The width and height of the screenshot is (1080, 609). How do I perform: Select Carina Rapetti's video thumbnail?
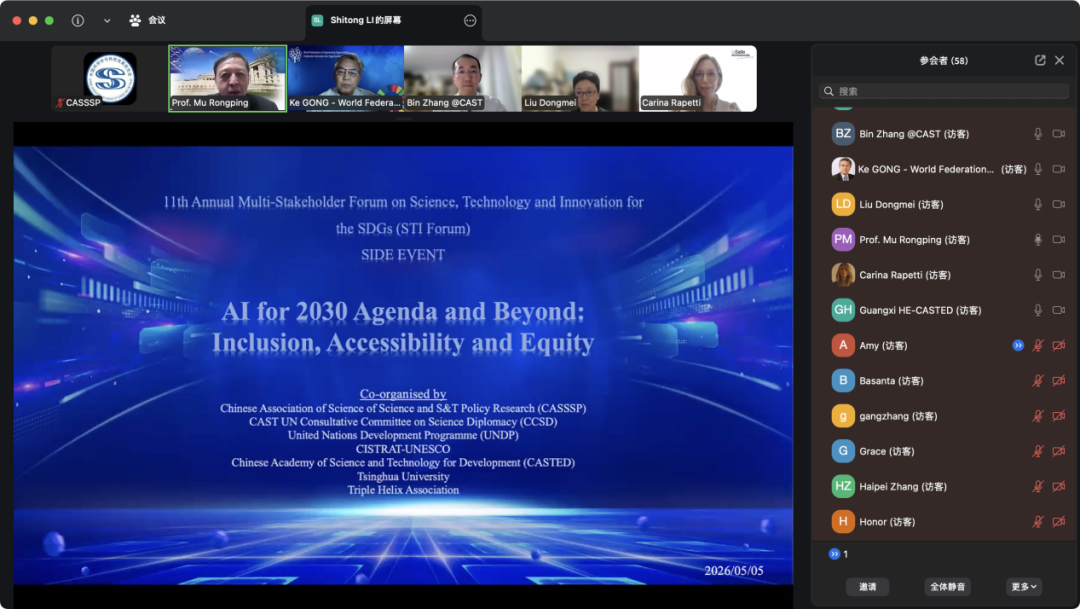pos(698,79)
